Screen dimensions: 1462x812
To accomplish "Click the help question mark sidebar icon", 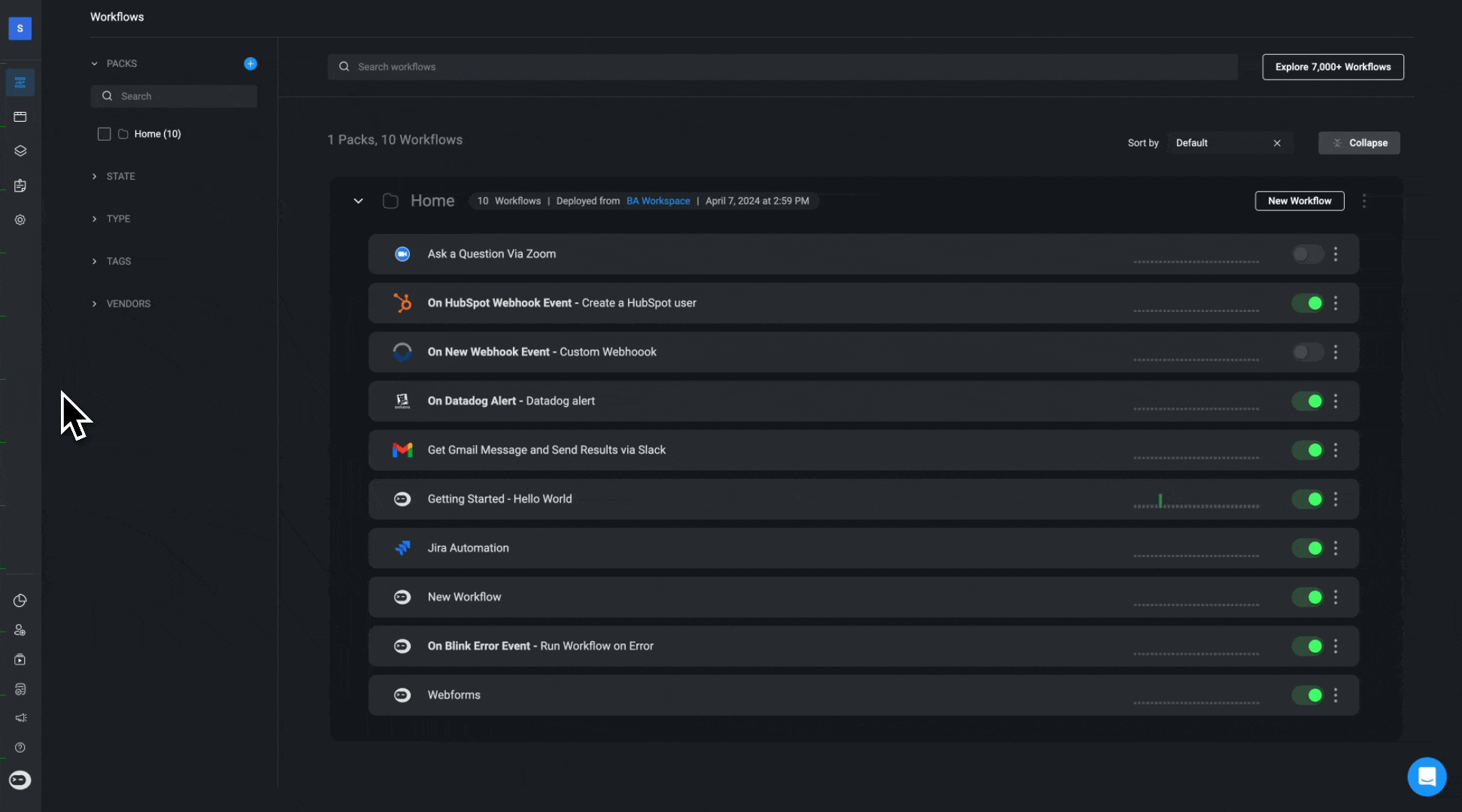I will click(x=20, y=747).
